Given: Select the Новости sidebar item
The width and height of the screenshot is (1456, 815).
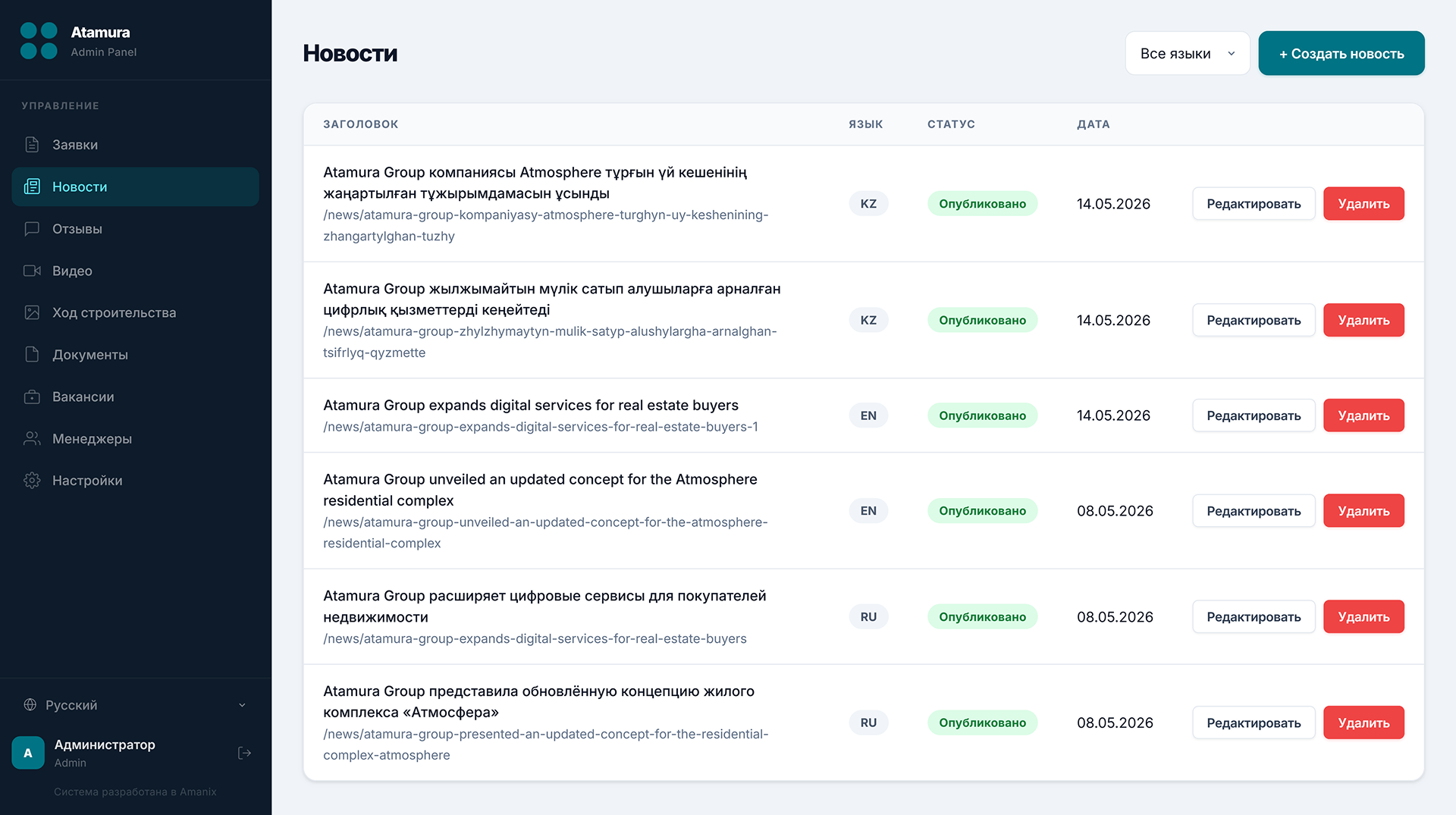Looking at the screenshot, I should pyautogui.click(x=135, y=187).
